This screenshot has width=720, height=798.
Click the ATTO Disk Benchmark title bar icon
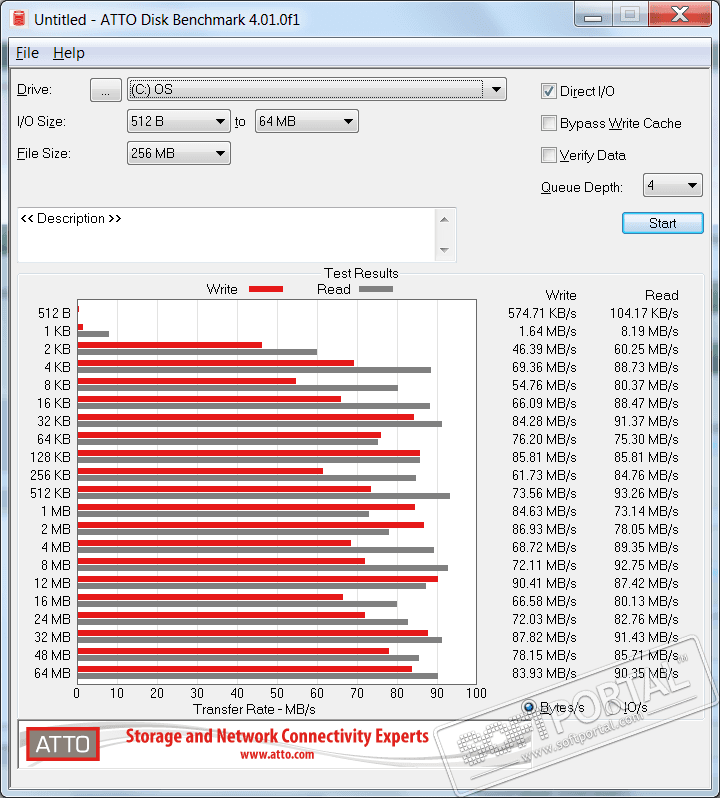point(19,19)
